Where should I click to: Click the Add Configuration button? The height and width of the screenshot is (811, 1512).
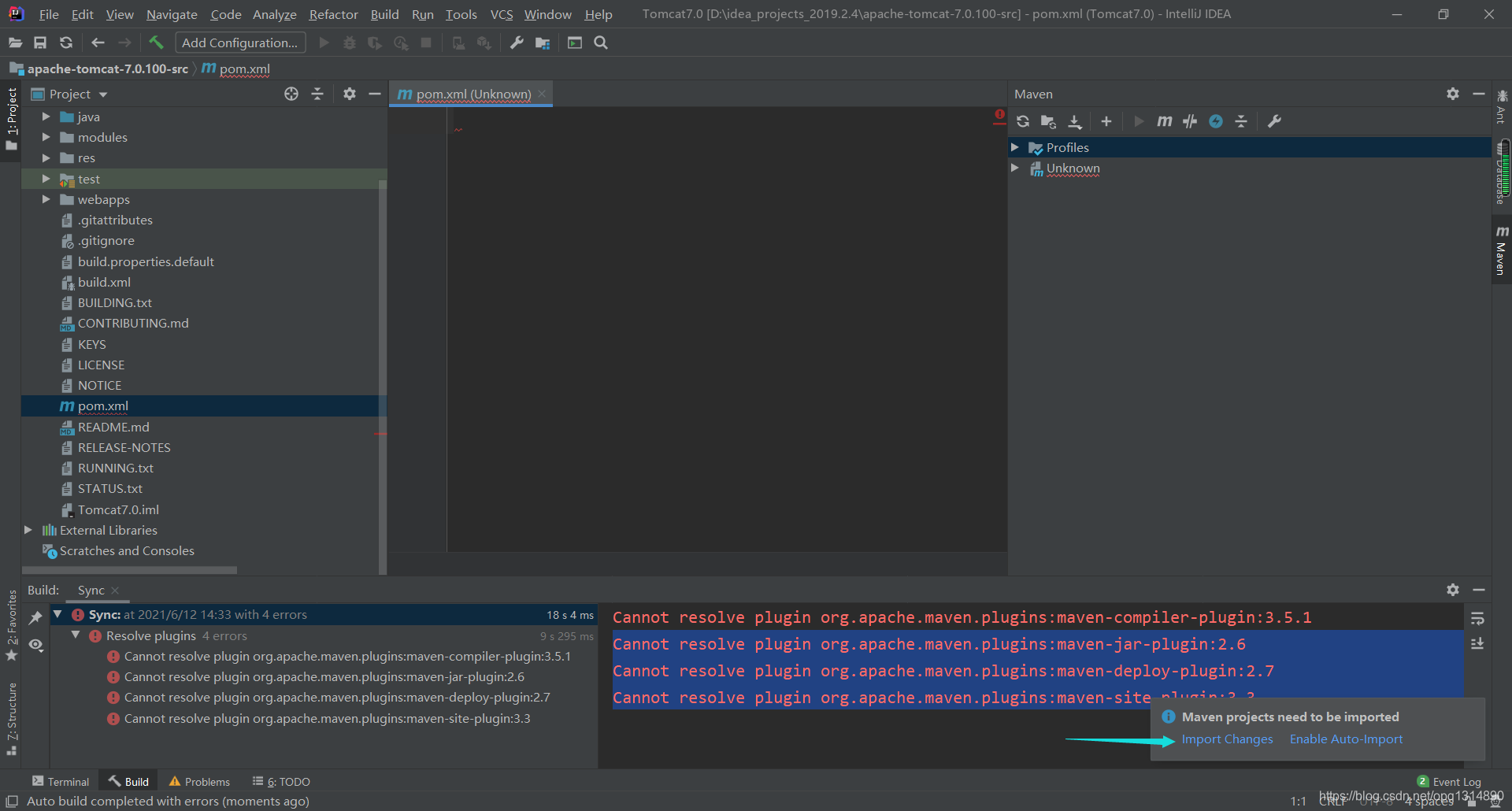(x=240, y=43)
